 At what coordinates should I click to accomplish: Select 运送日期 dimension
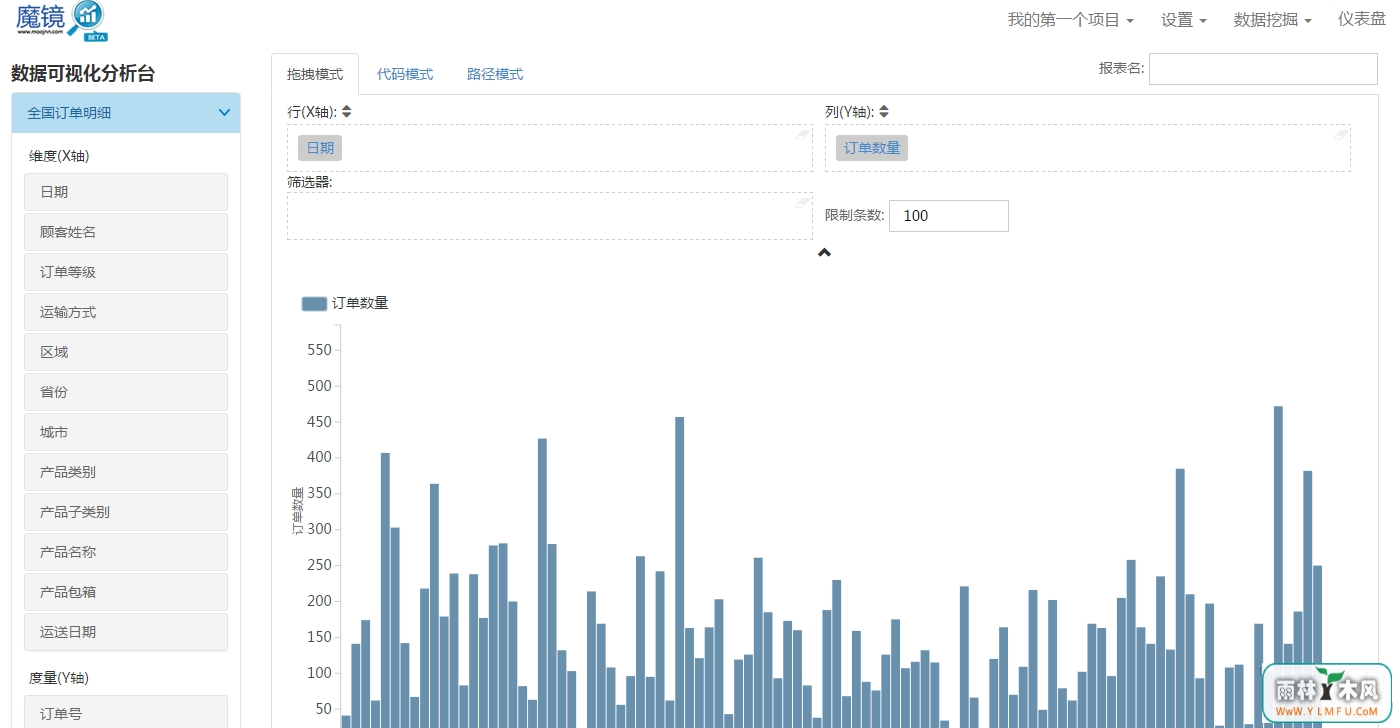point(126,632)
